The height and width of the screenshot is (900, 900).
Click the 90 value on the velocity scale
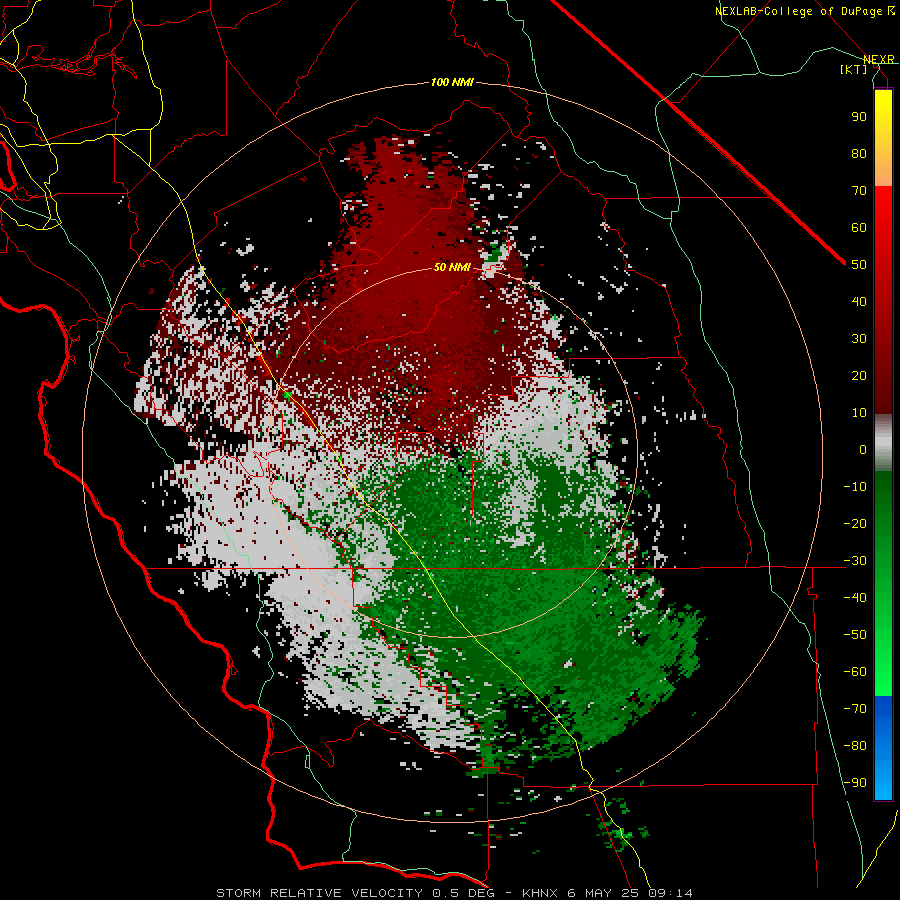tap(859, 117)
